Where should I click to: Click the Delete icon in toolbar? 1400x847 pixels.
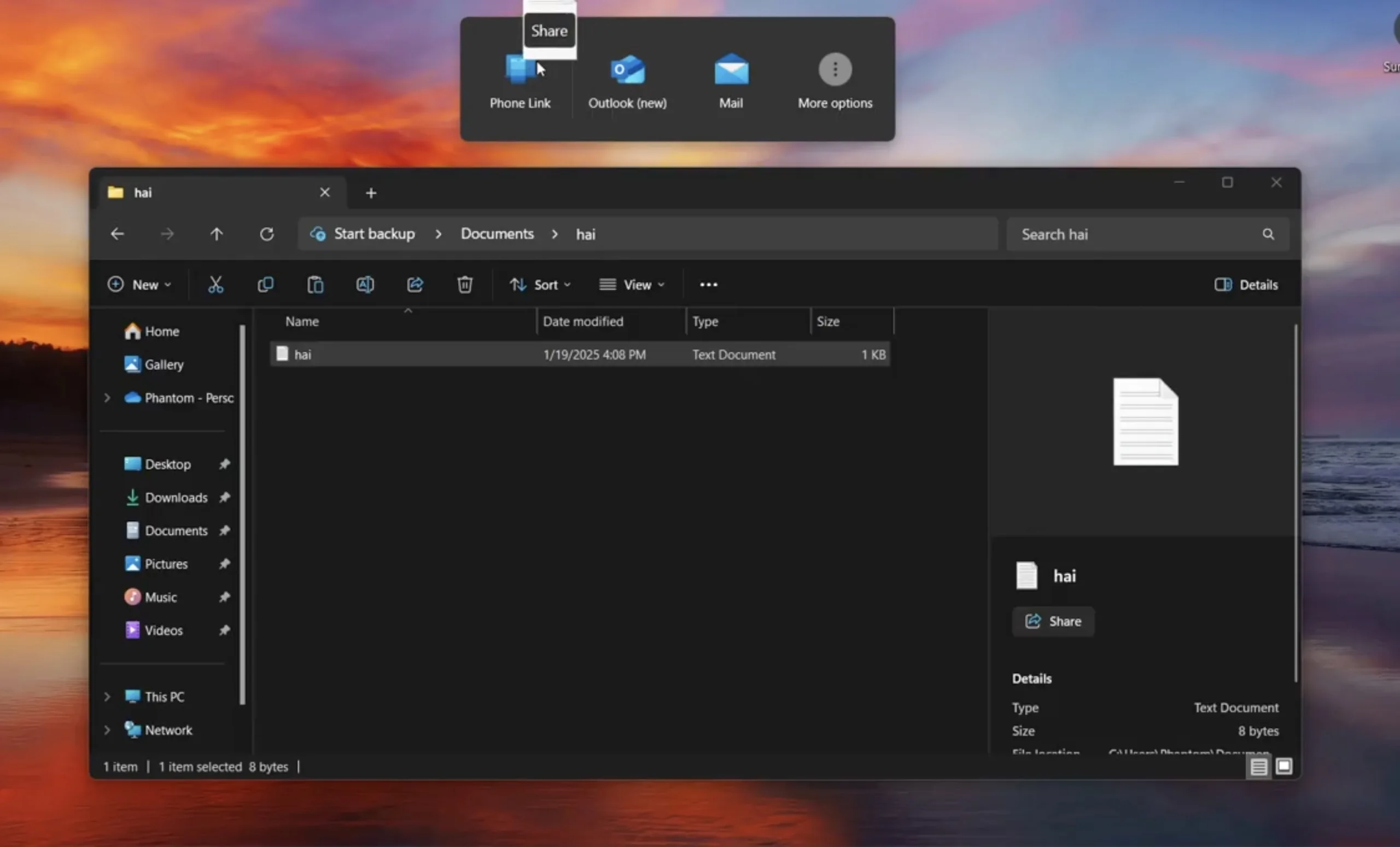(464, 284)
